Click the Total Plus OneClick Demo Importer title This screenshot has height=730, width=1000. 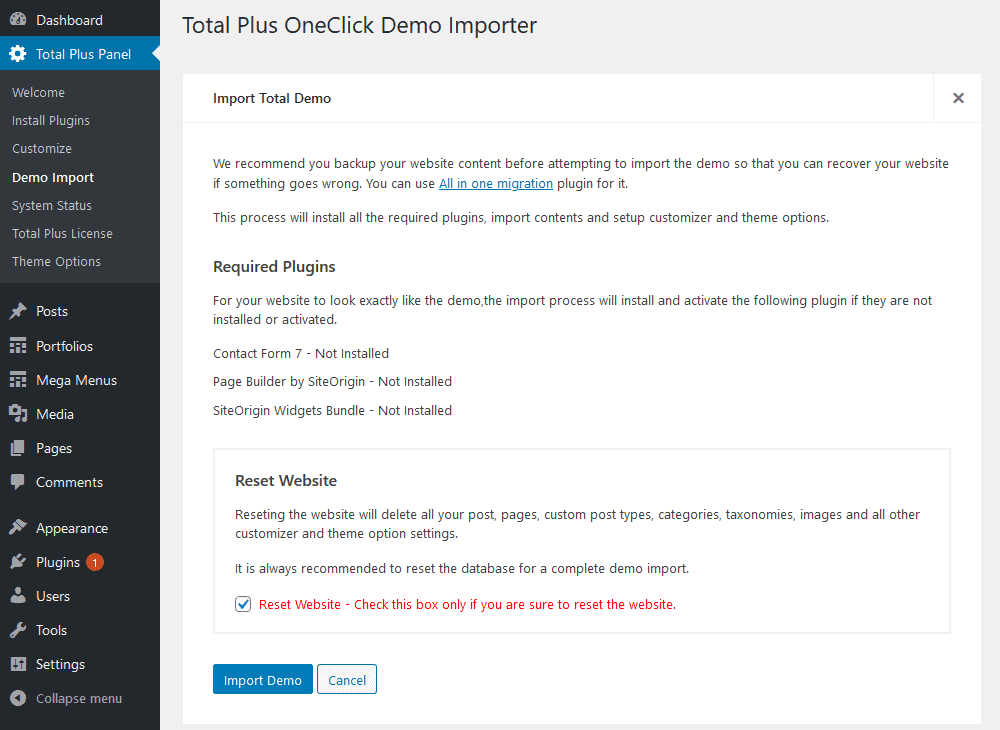click(x=360, y=26)
